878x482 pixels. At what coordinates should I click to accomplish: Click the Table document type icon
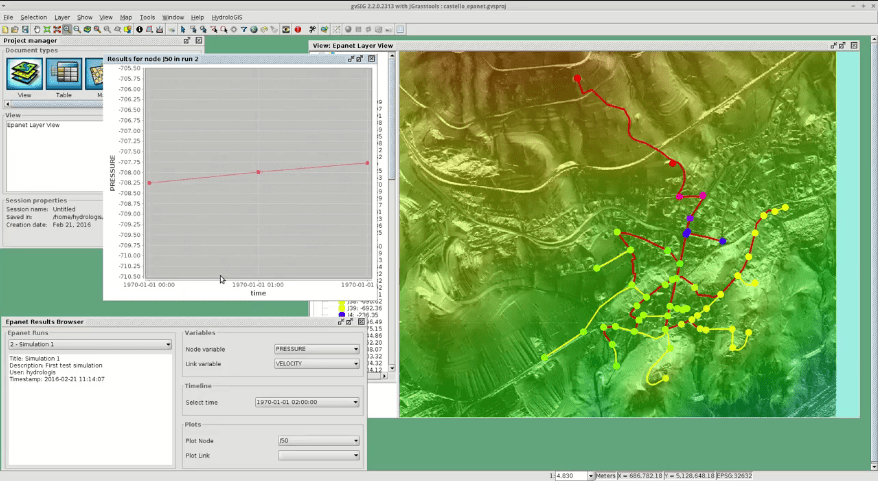[63, 74]
